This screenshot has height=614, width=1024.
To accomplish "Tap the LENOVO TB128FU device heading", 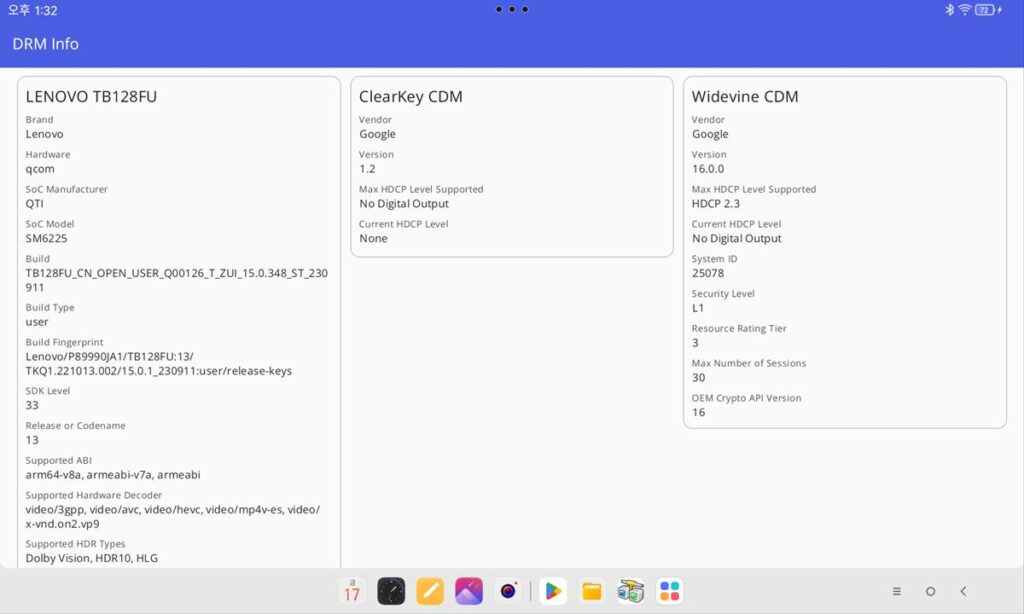I will coord(91,97).
